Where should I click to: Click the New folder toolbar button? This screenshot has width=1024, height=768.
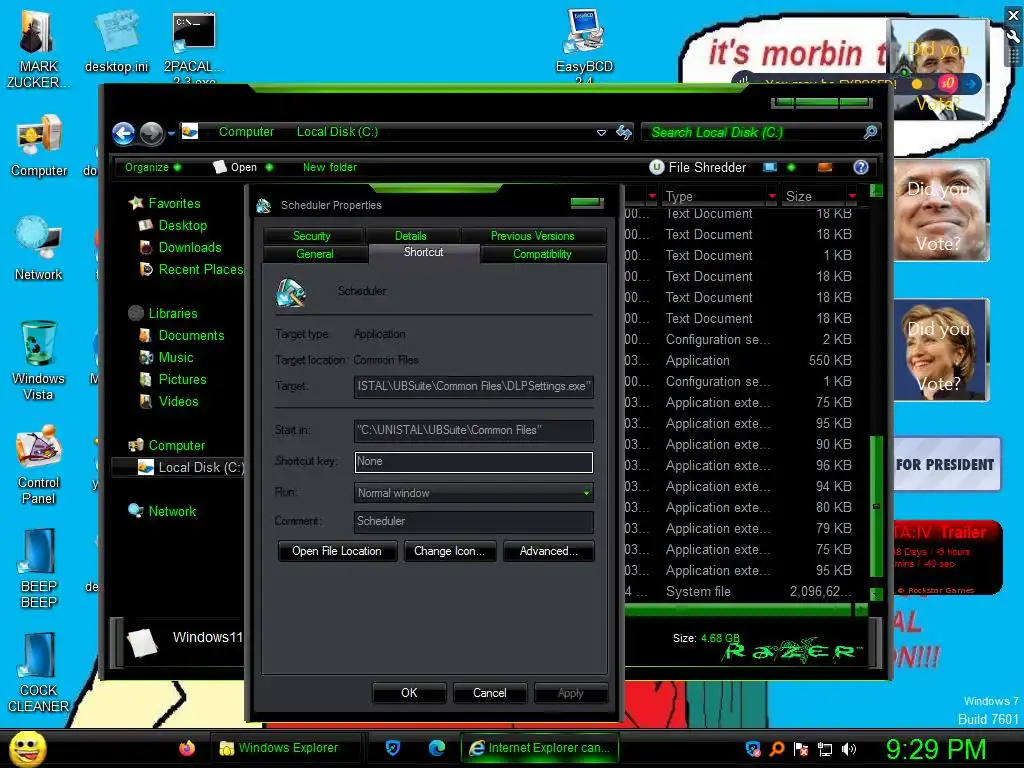[x=330, y=167]
